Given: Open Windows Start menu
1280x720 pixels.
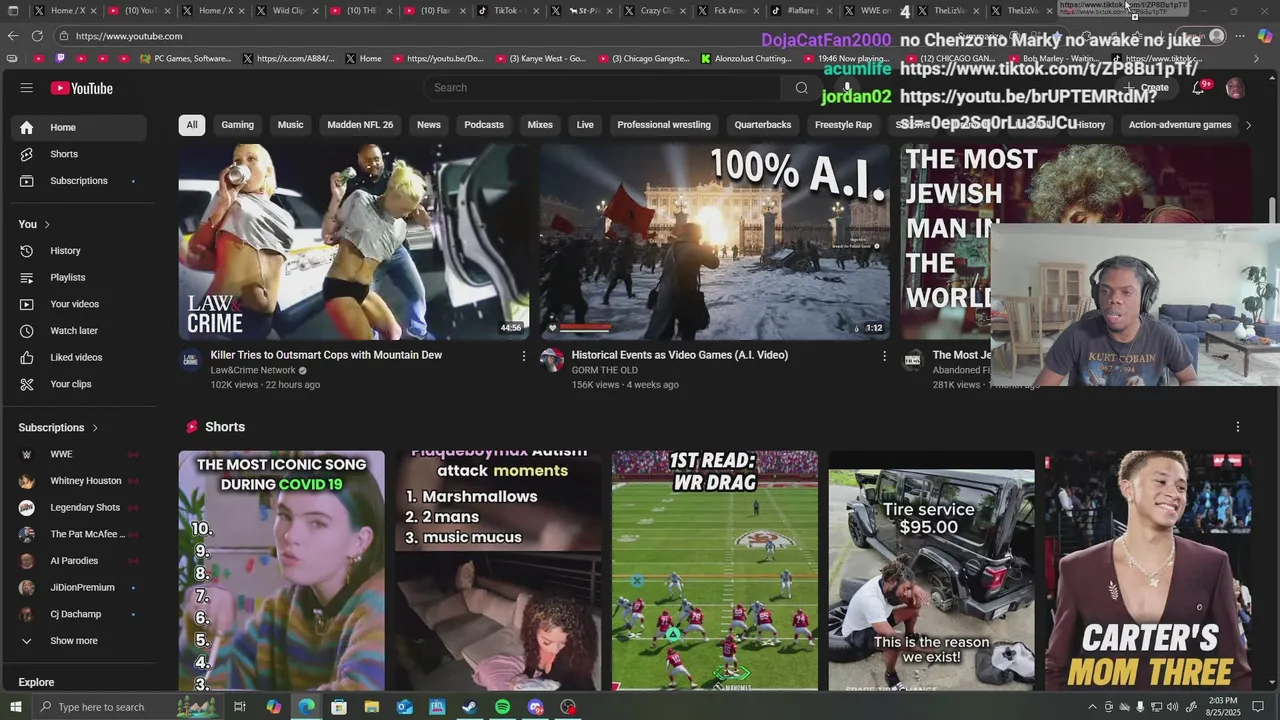Looking at the screenshot, I should point(15,707).
